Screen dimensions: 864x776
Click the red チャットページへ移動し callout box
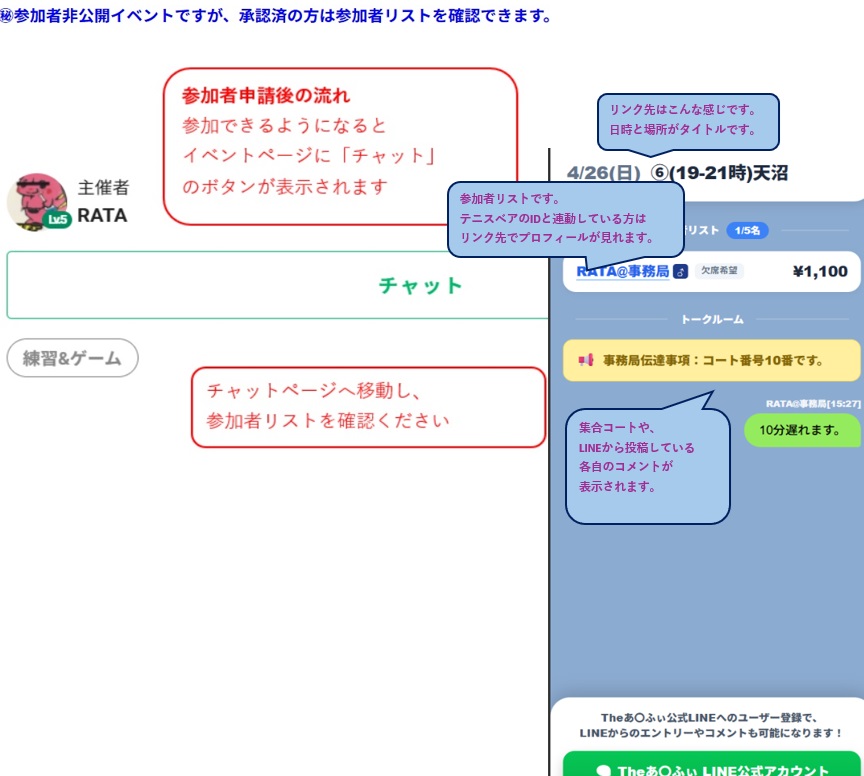(368, 407)
